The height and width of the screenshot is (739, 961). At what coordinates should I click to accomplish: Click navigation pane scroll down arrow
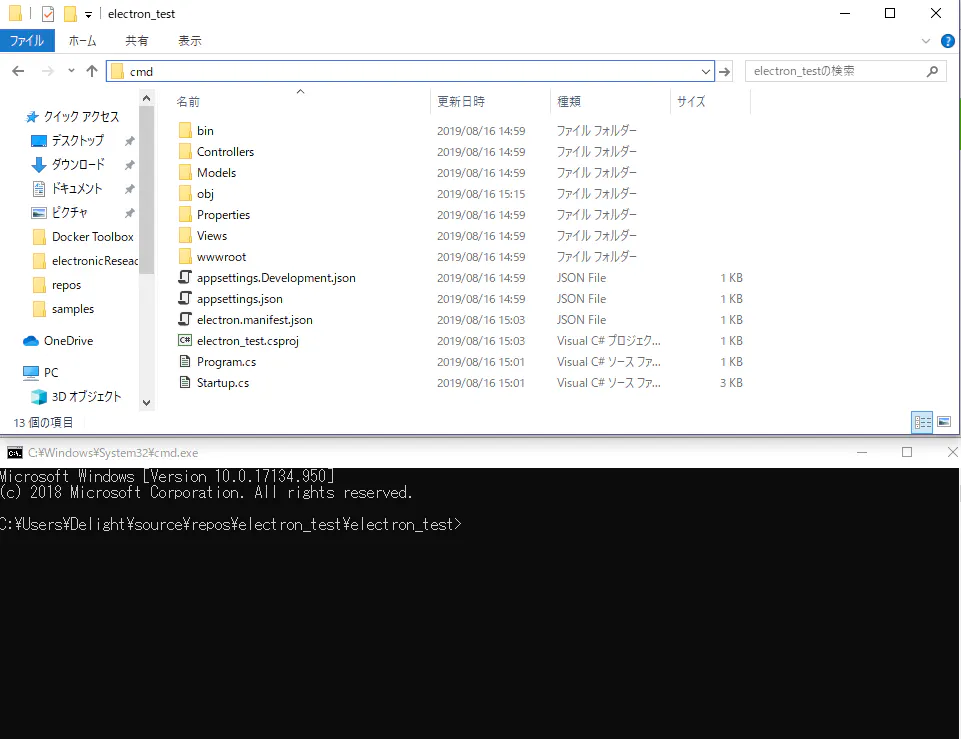[146, 403]
